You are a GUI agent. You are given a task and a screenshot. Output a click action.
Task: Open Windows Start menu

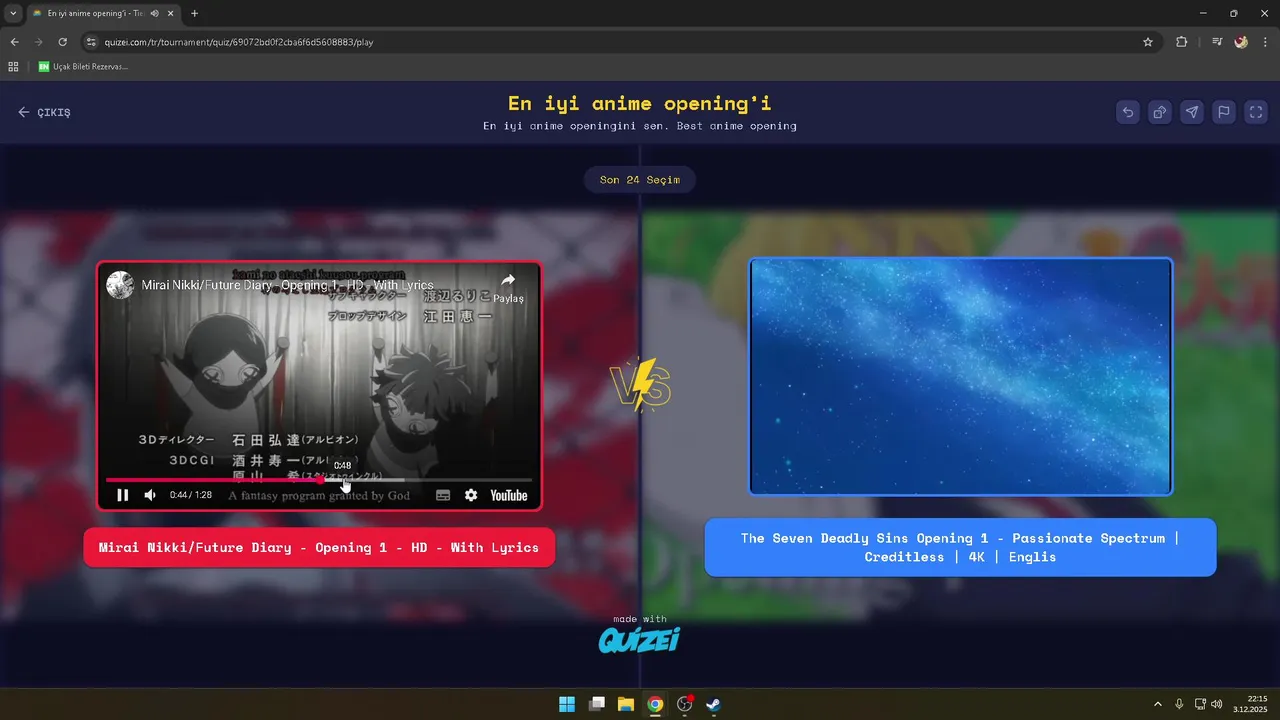(567, 704)
